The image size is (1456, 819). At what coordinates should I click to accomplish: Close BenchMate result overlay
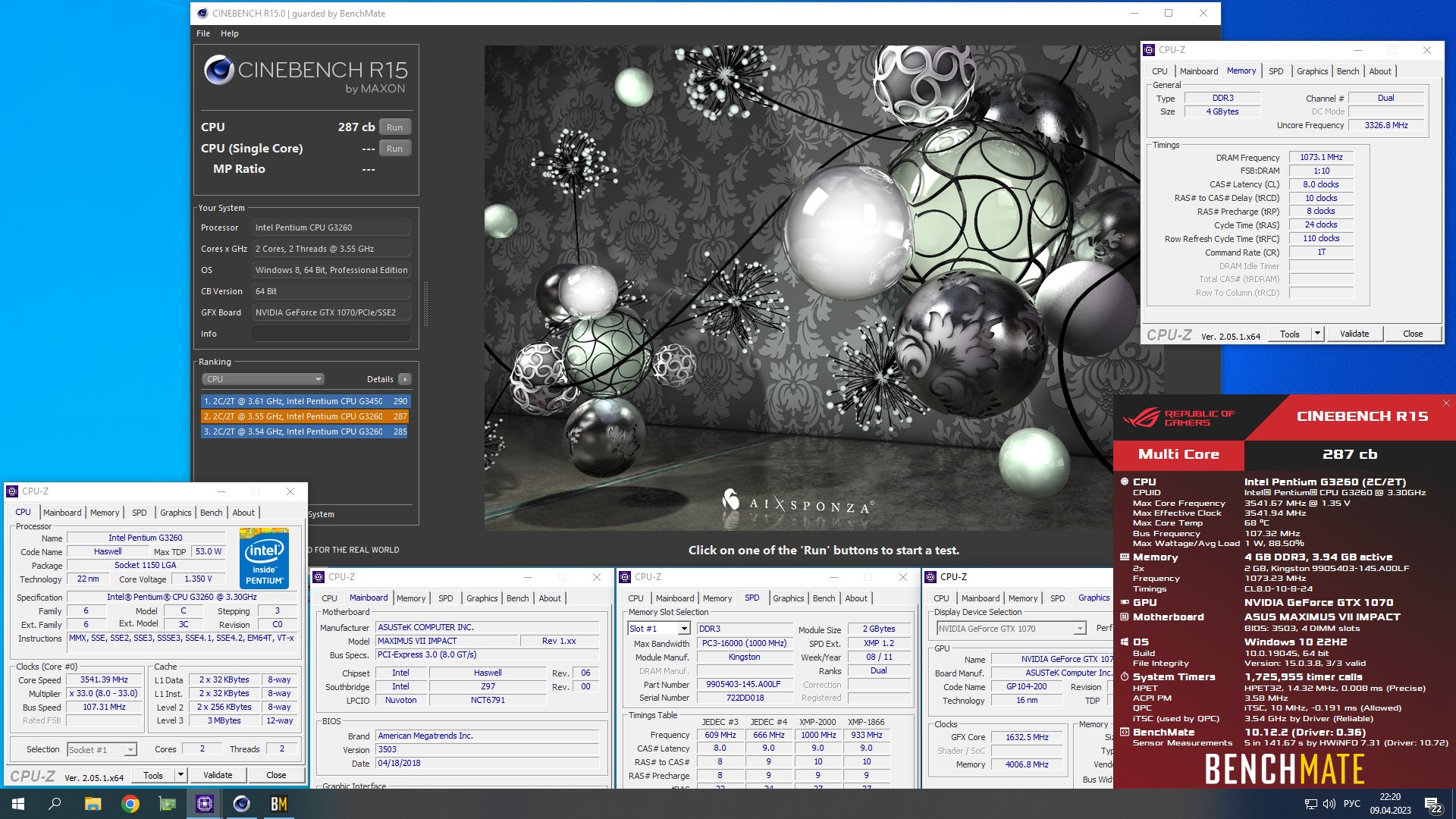1445,403
